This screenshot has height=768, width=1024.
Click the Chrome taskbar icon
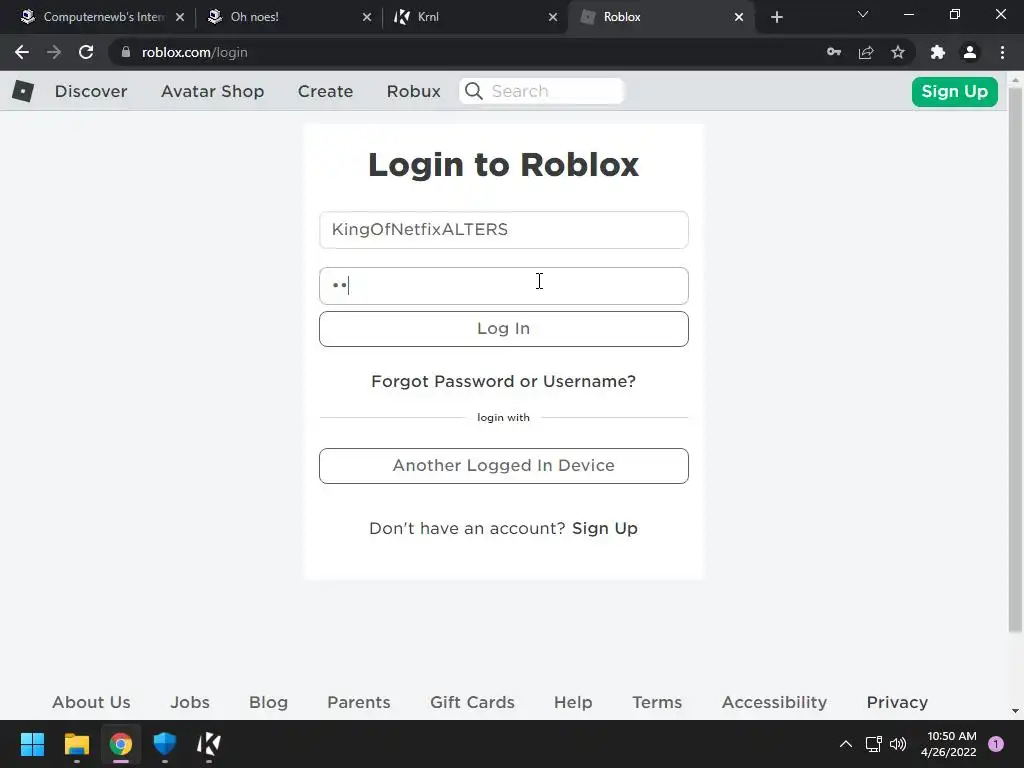click(x=121, y=744)
